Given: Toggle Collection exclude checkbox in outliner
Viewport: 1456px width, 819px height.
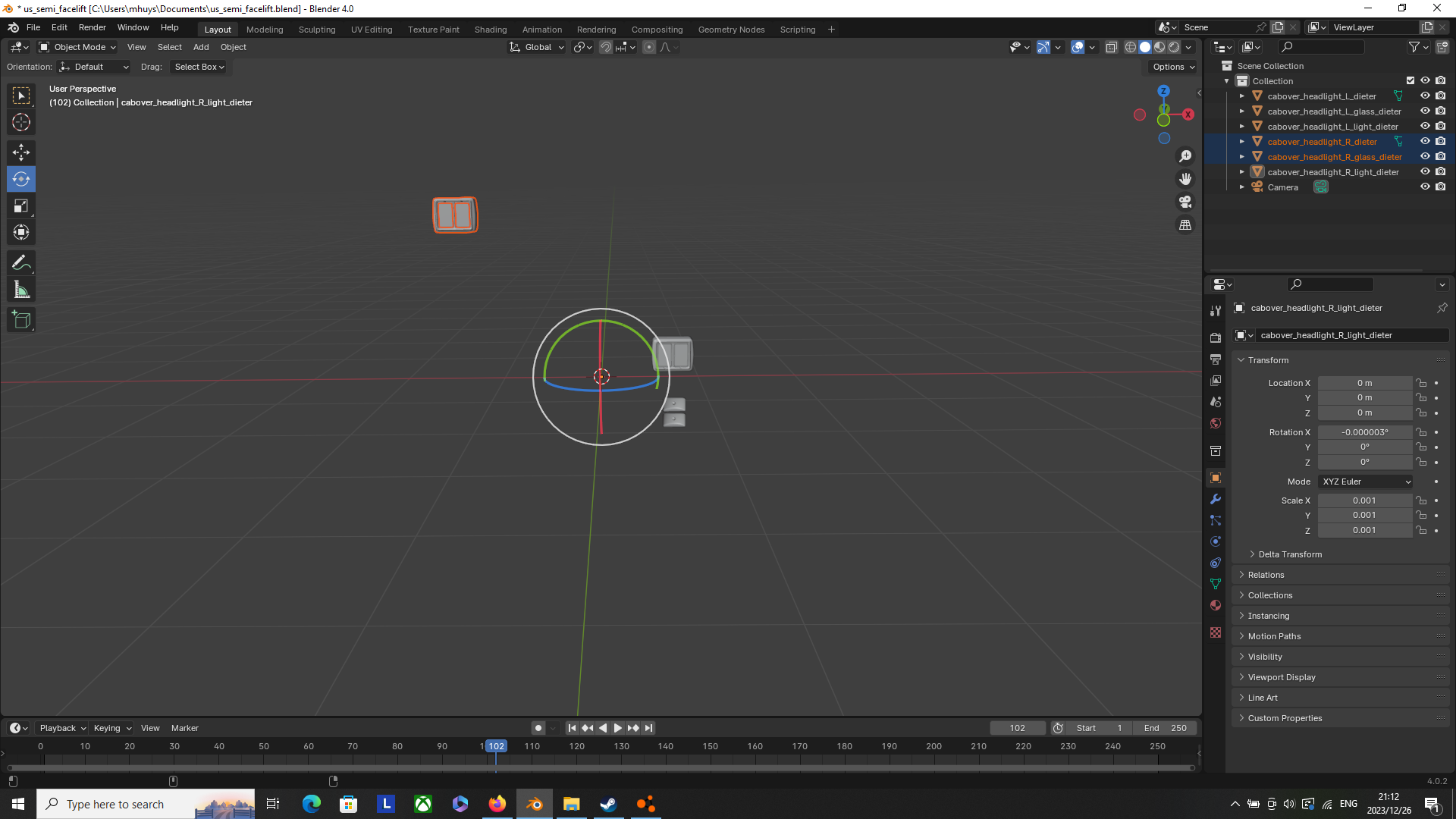Looking at the screenshot, I should [1410, 81].
